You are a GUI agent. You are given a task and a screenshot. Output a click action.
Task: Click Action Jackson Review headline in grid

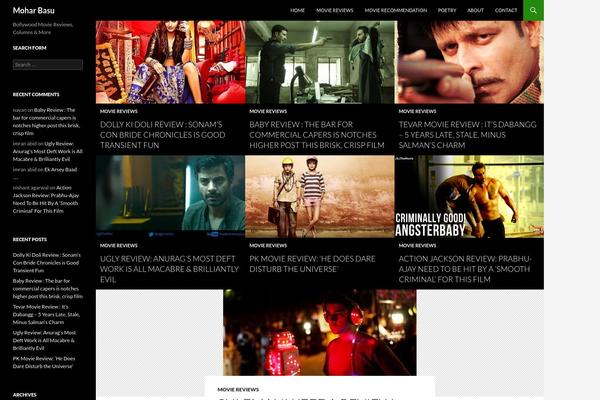coord(465,269)
